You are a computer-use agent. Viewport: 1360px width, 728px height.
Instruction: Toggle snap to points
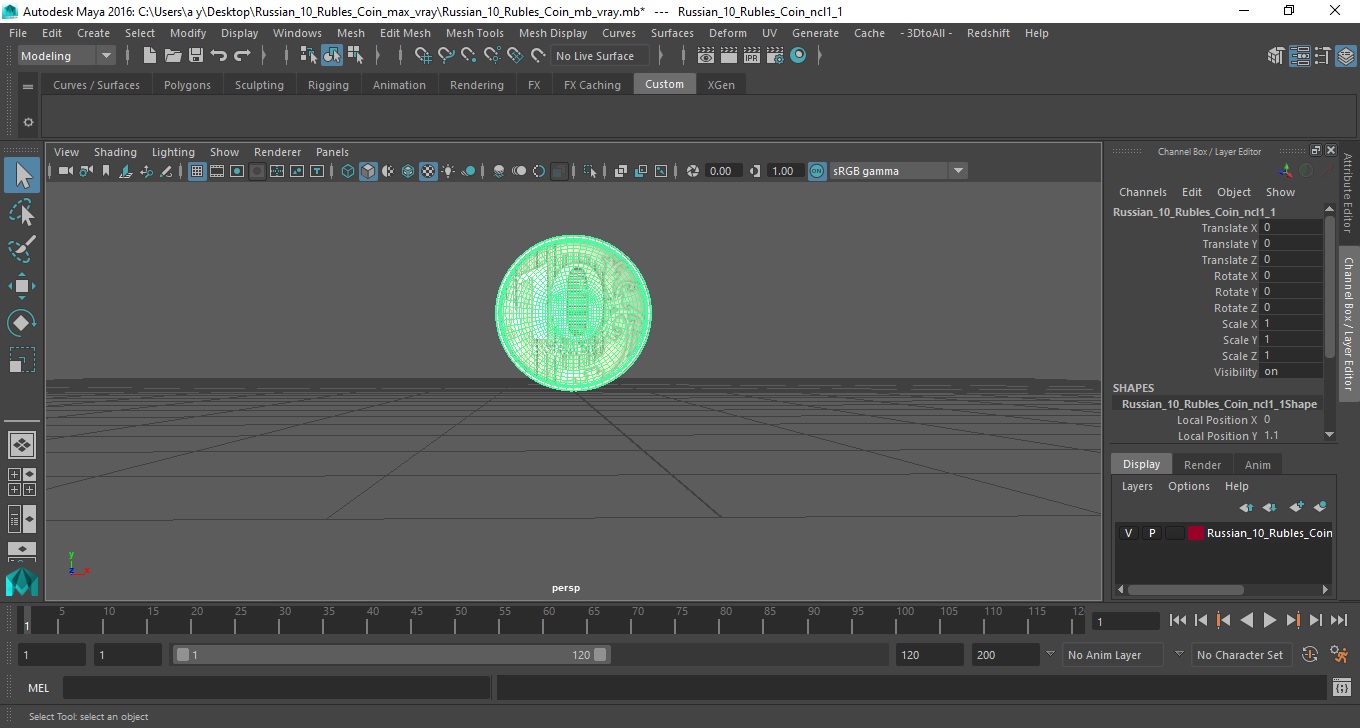coord(469,56)
